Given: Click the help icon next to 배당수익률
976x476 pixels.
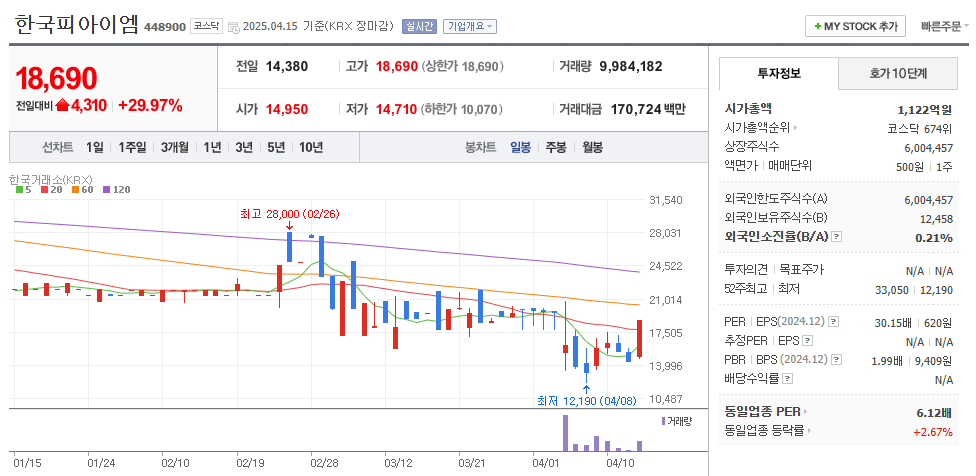Looking at the screenshot, I should (x=787, y=378).
